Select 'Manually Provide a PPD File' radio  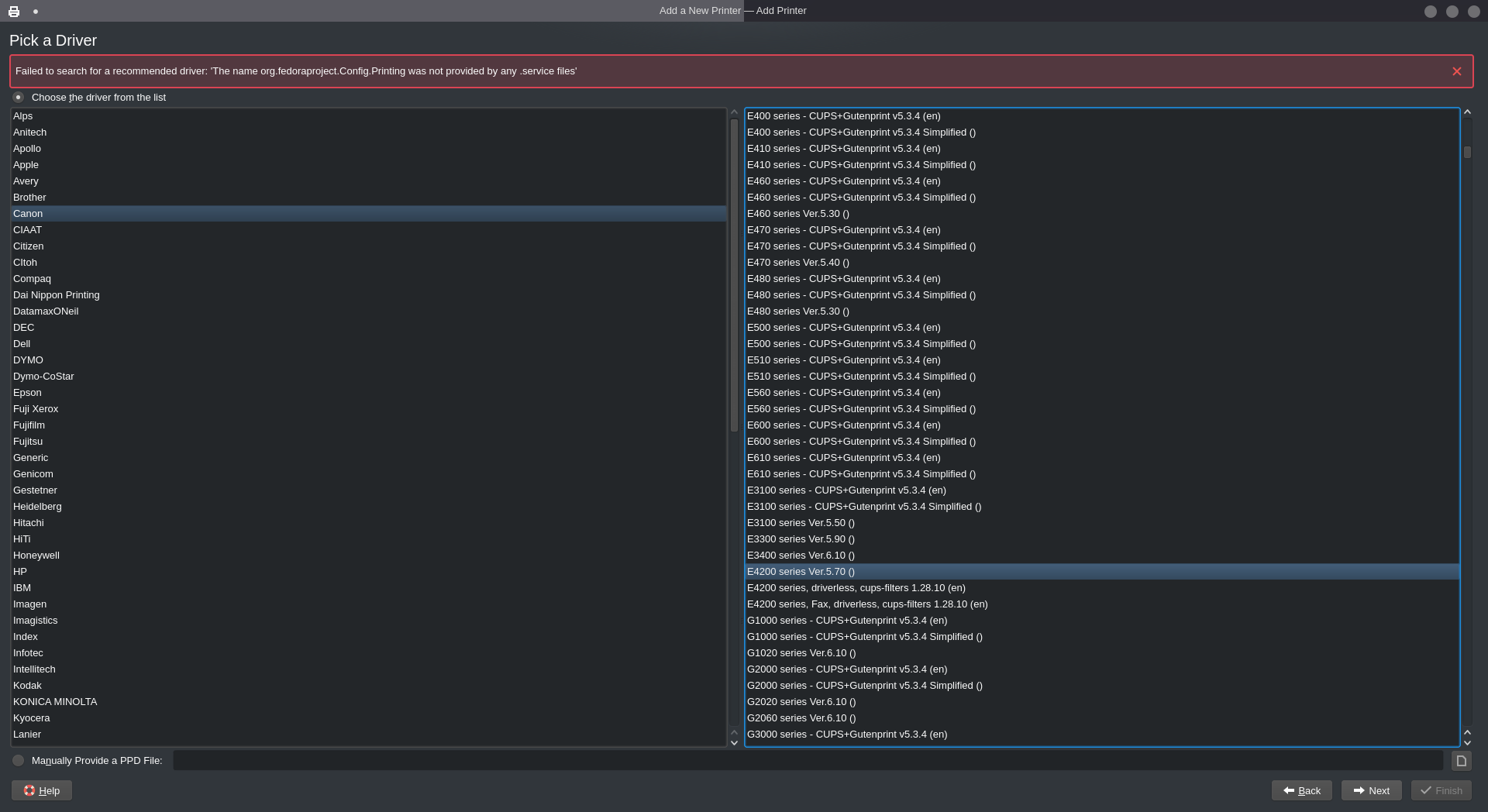[19, 761]
